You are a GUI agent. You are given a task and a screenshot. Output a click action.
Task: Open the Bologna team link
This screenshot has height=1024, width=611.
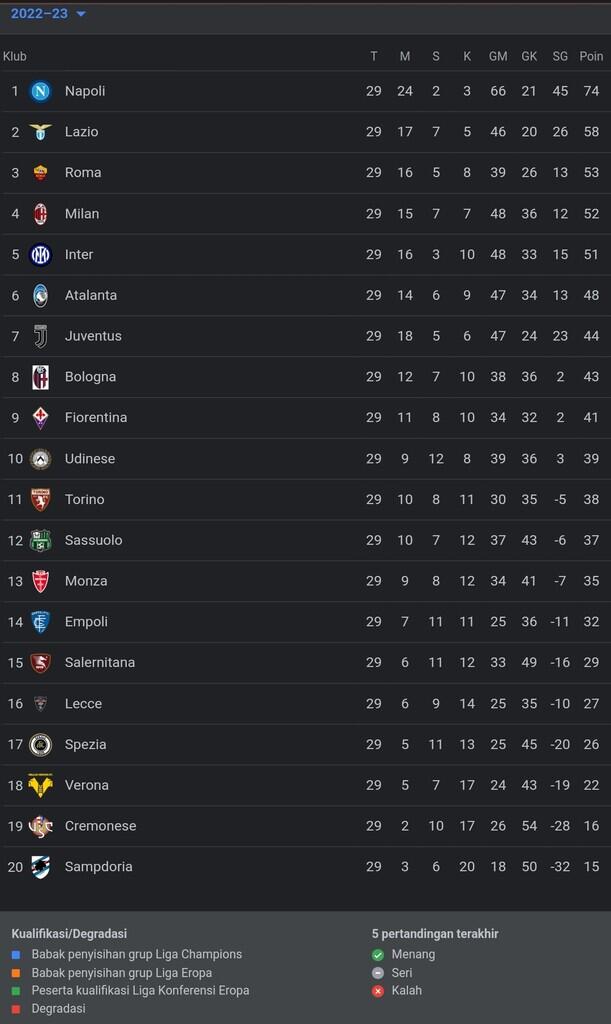pyautogui.click(x=90, y=377)
